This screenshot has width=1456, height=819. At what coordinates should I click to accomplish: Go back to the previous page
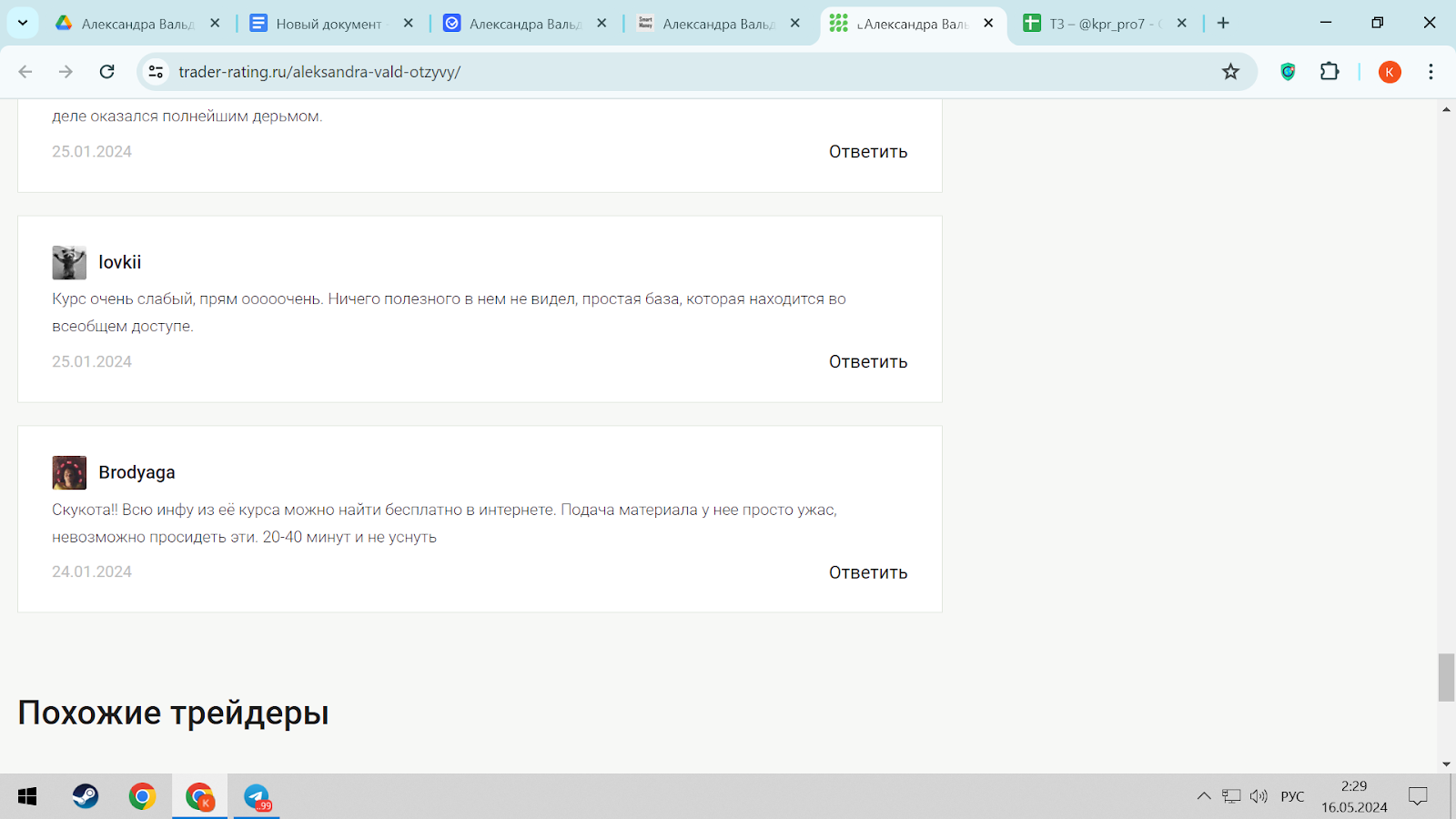point(25,72)
